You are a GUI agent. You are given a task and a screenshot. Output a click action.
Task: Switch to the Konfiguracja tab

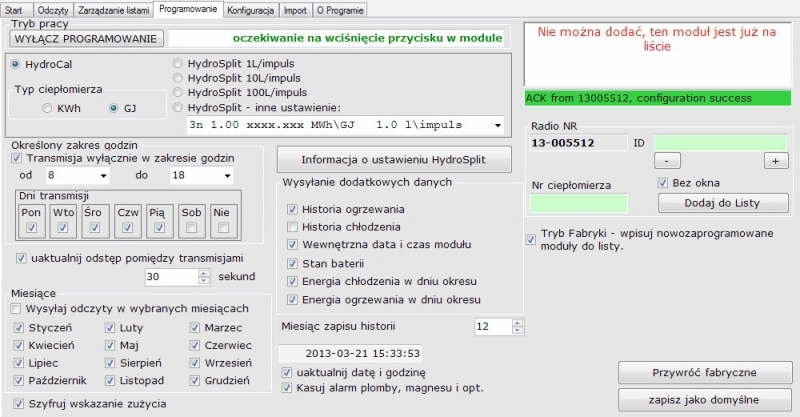click(x=250, y=8)
